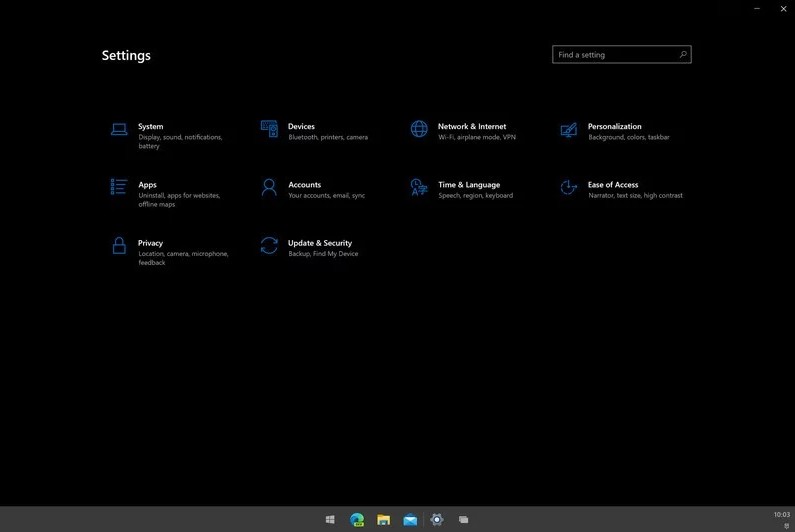Screen dimensions: 795x532
Task: Open the Mail app in taskbar
Action: 410,520
